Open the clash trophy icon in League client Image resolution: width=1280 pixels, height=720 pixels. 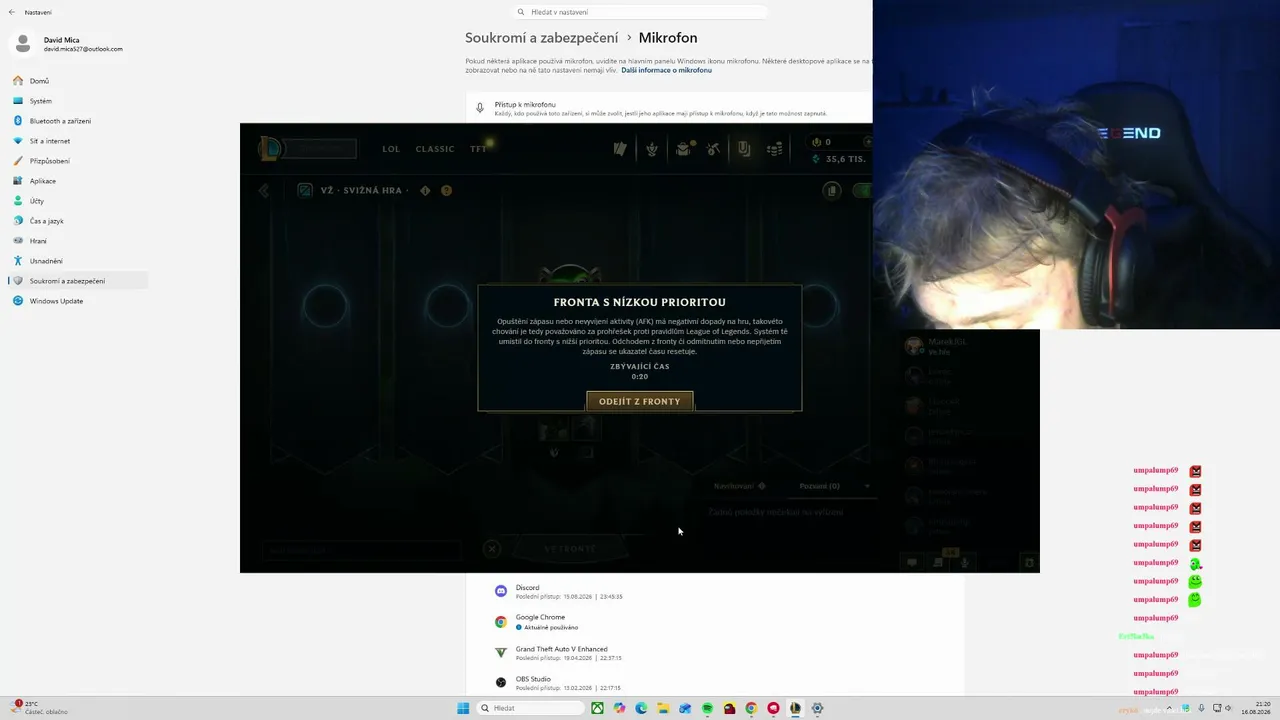click(x=652, y=149)
